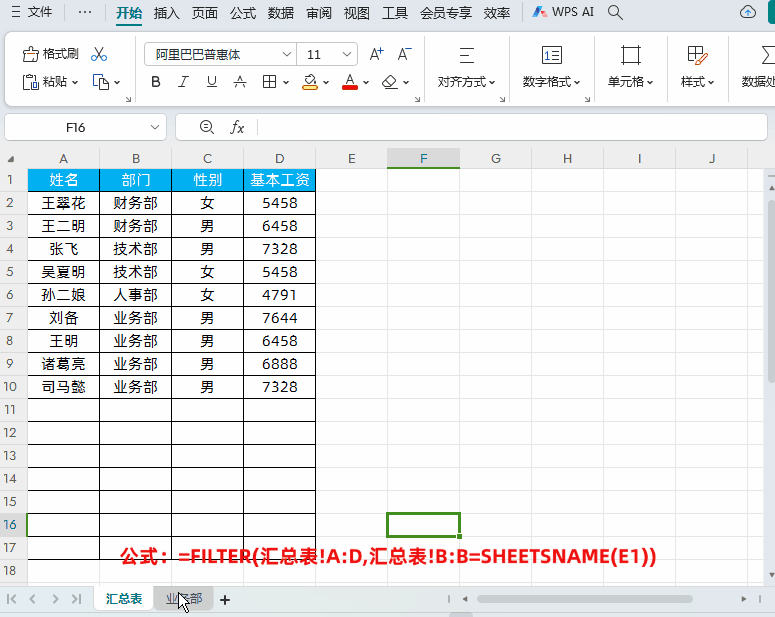Add a new sheet with plus button
This screenshot has width=775, height=617.
pyautogui.click(x=225, y=600)
